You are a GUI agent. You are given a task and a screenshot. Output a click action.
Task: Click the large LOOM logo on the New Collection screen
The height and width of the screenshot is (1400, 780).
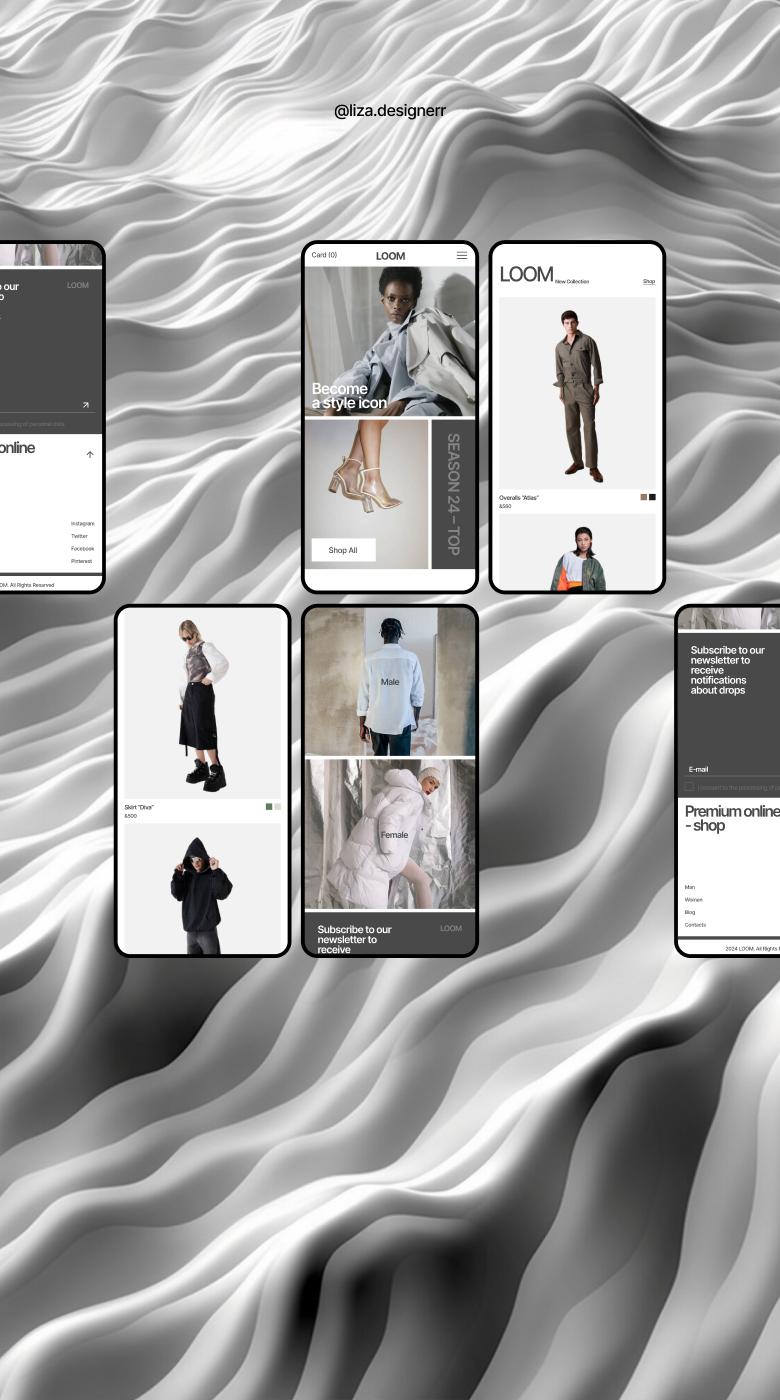tap(526, 274)
